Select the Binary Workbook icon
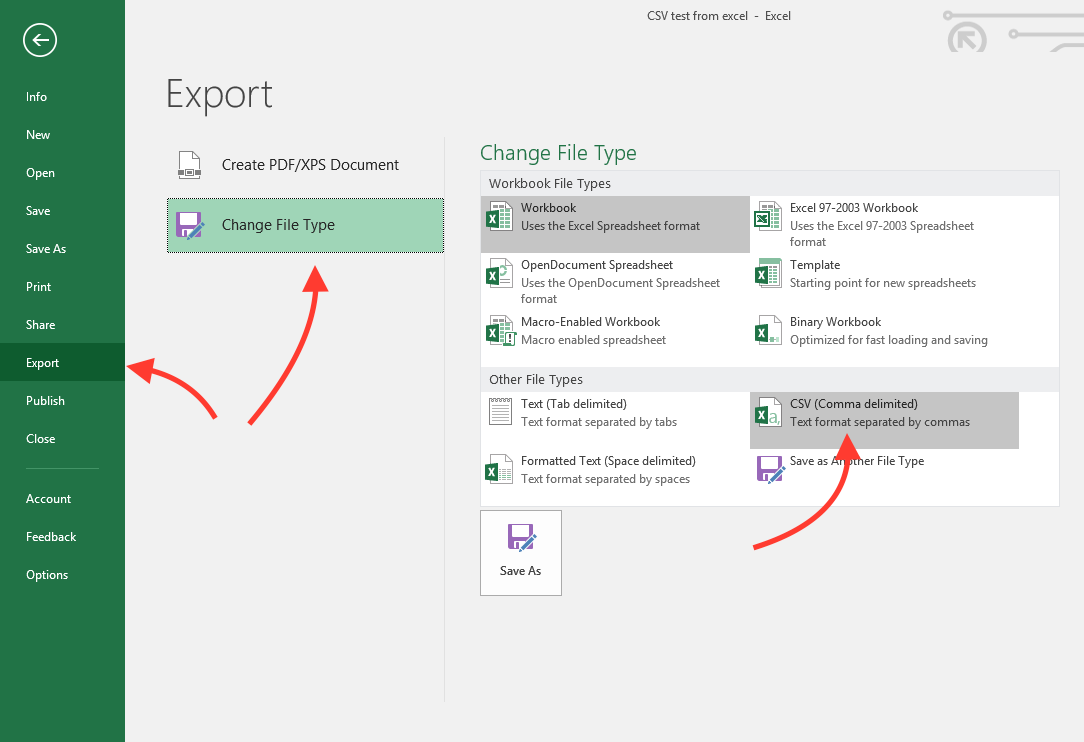The width and height of the screenshot is (1084, 742). point(768,330)
